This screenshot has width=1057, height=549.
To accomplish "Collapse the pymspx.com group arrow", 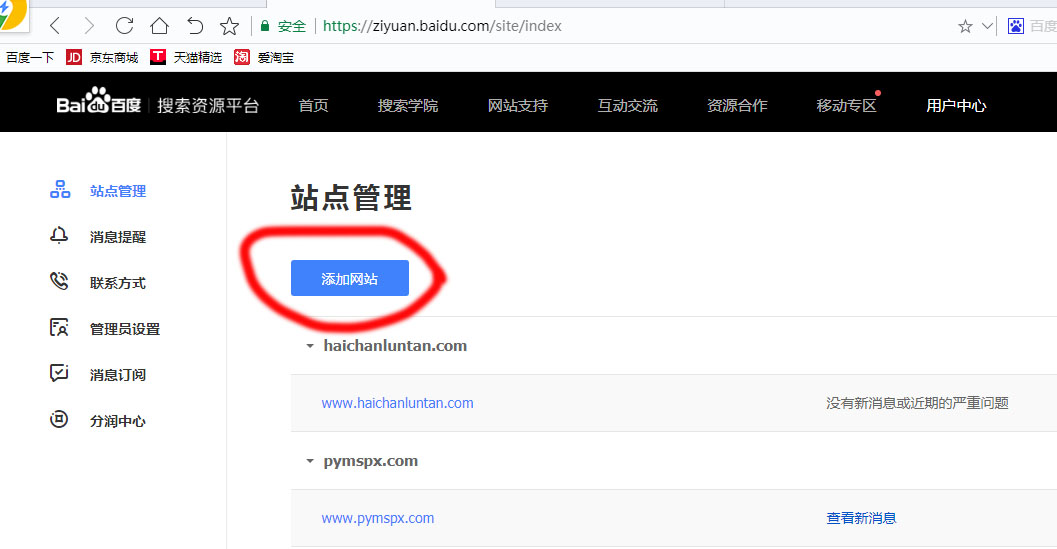I will pos(310,461).
